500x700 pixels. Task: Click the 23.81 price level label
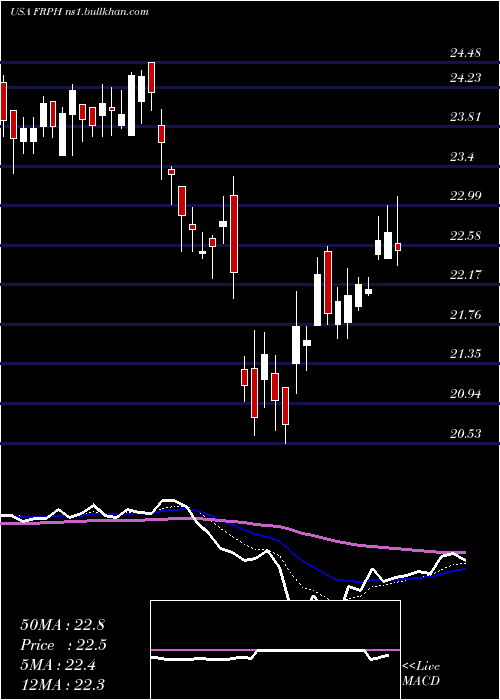coord(465,117)
